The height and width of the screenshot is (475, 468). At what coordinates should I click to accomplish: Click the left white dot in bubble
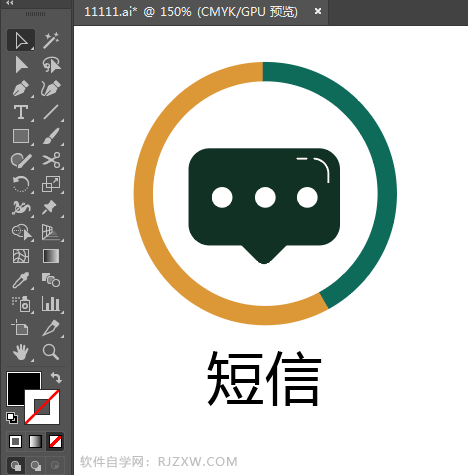click(222, 197)
